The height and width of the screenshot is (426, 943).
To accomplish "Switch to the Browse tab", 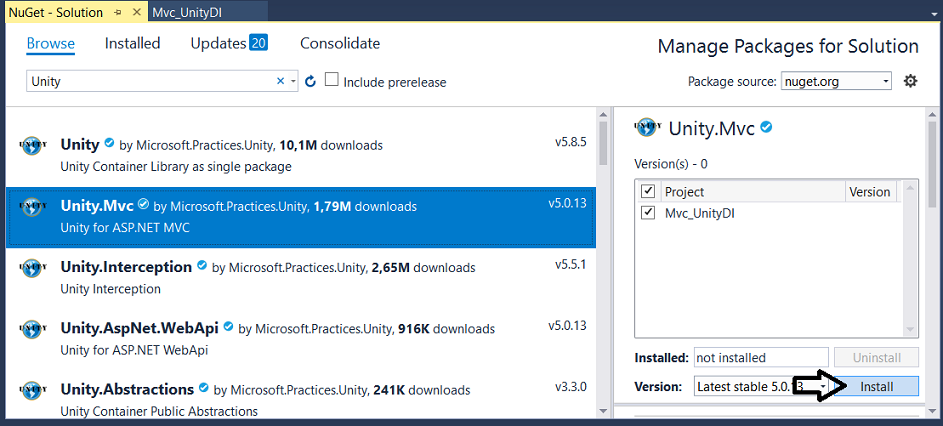I will click(51, 43).
